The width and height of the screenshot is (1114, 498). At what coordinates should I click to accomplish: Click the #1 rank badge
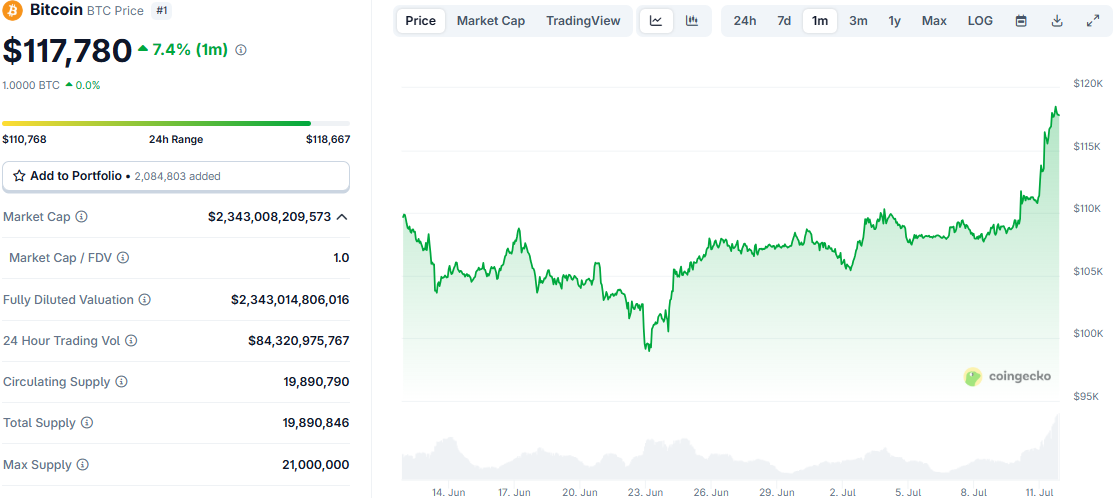point(160,11)
